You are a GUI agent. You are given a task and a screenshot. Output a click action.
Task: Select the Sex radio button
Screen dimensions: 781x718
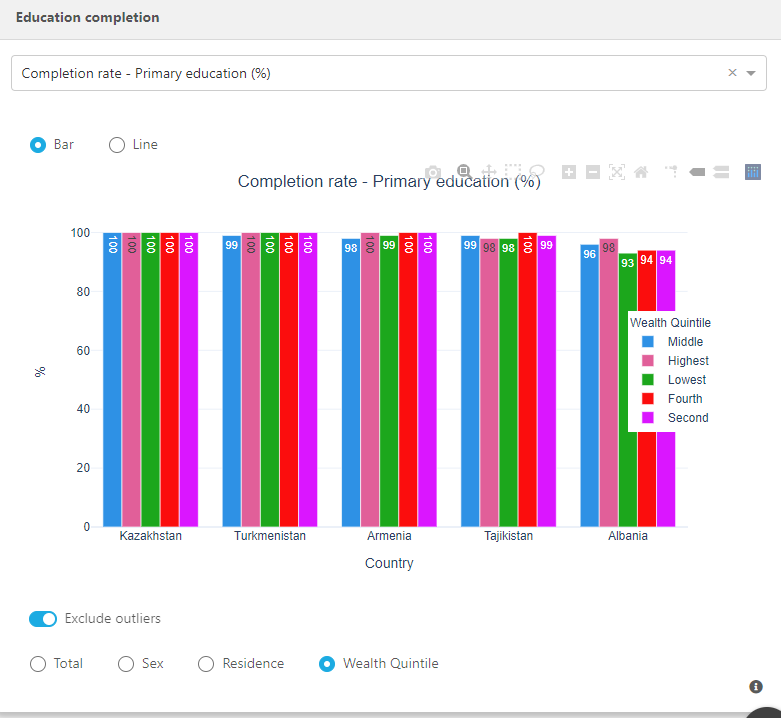tap(126, 664)
